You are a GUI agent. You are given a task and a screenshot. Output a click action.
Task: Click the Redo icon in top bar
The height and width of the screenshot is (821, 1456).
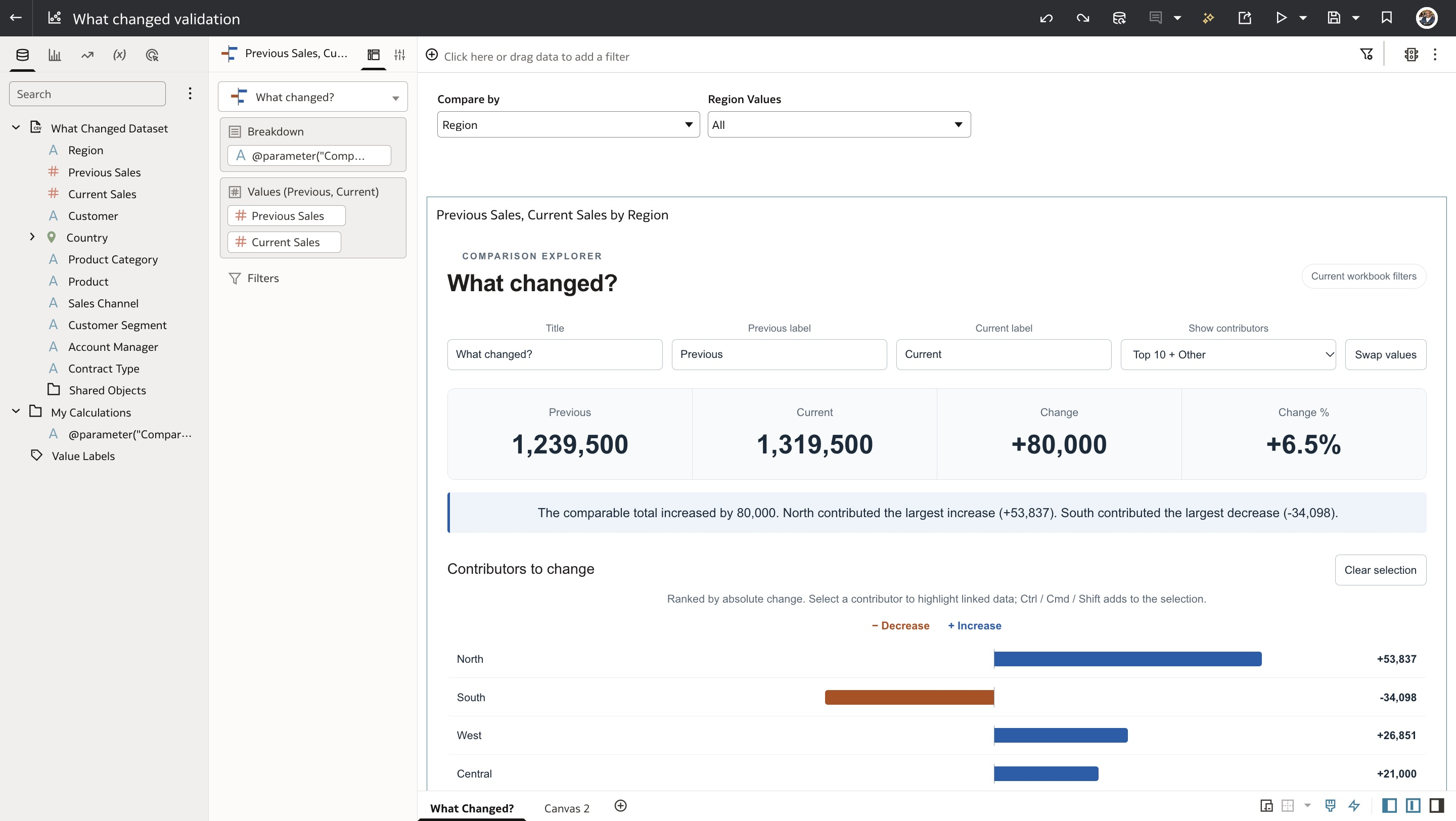[x=1082, y=18]
